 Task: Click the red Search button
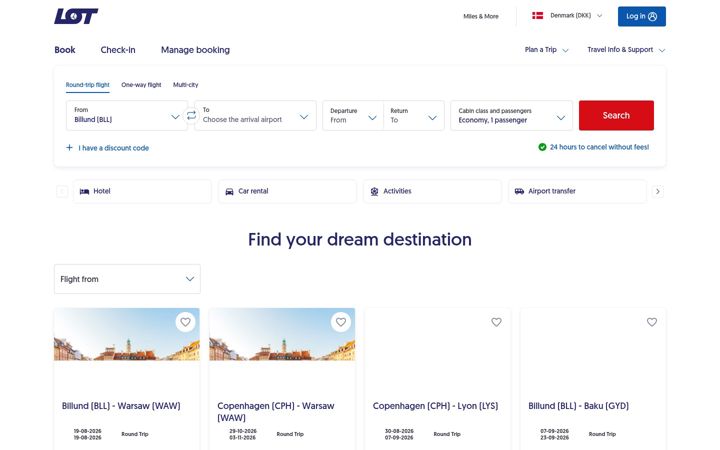(x=616, y=115)
